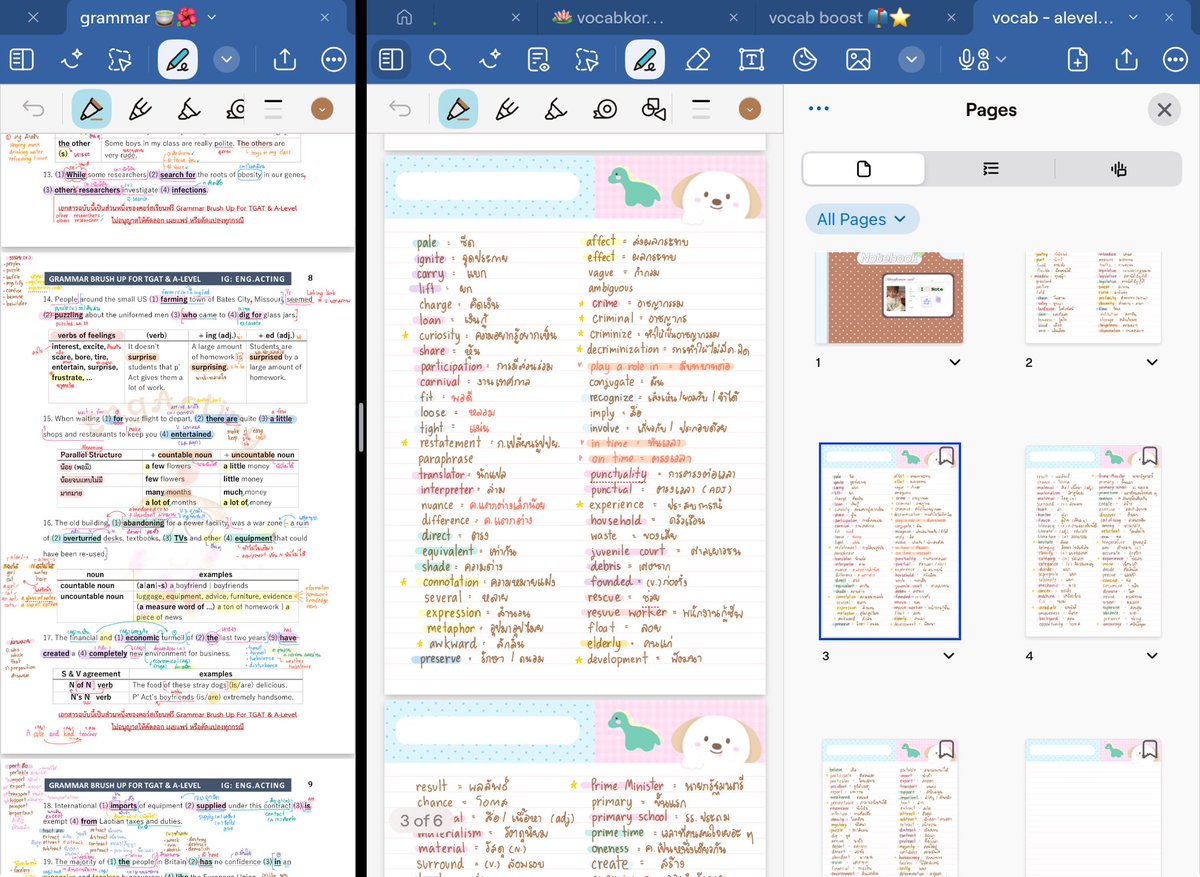Image resolution: width=1200 pixels, height=877 pixels.
Task: Switch the Pages panel to thumbnail view
Action: (x=865, y=169)
